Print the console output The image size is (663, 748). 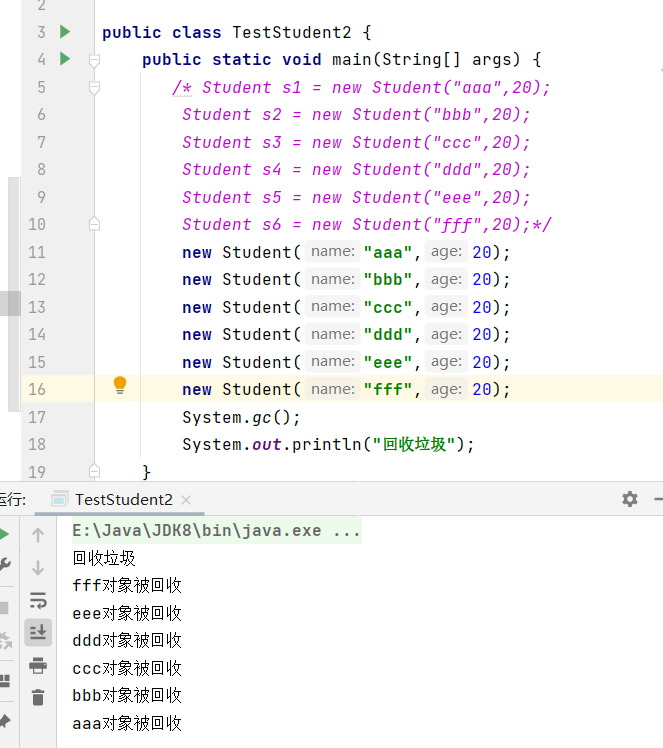coord(38,665)
